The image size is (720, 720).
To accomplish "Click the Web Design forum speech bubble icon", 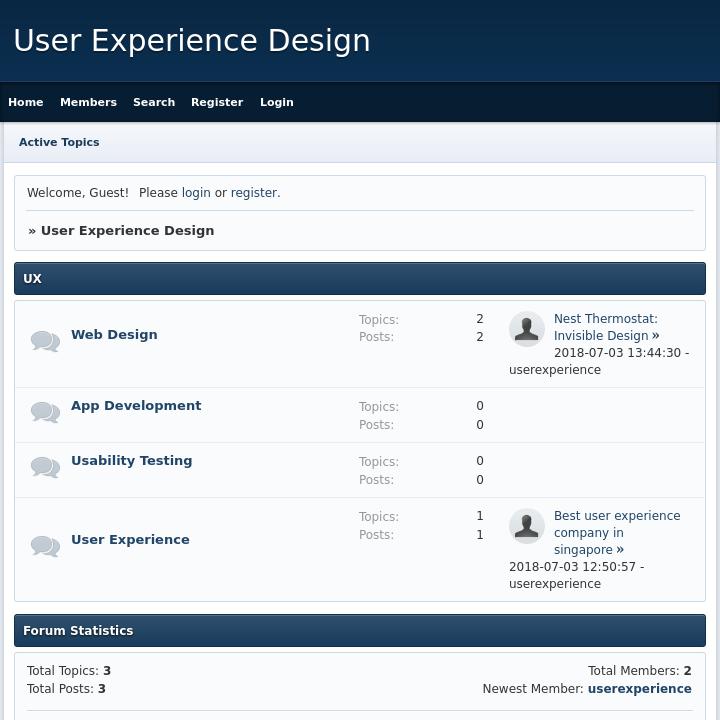I will (45, 342).
